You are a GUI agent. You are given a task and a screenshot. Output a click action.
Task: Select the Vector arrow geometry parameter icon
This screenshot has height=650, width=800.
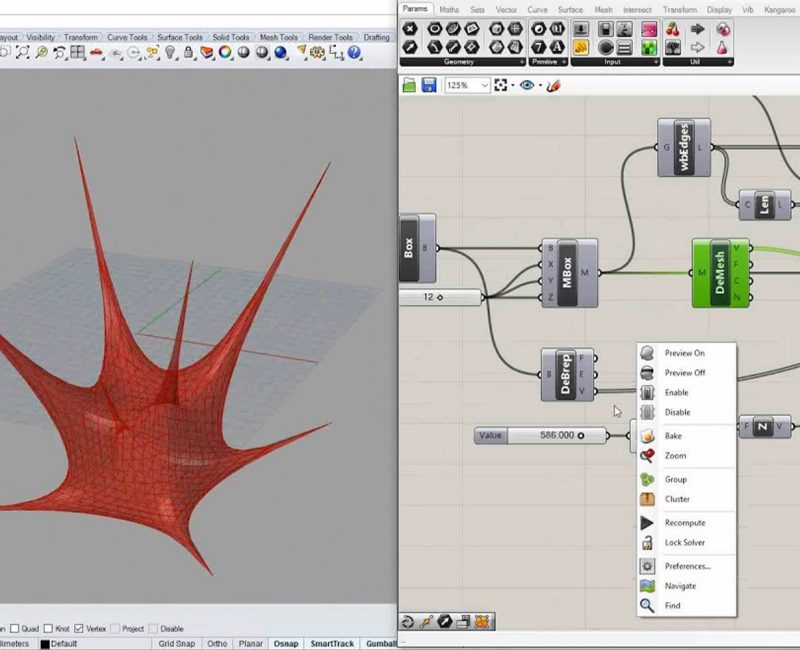click(410, 48)
